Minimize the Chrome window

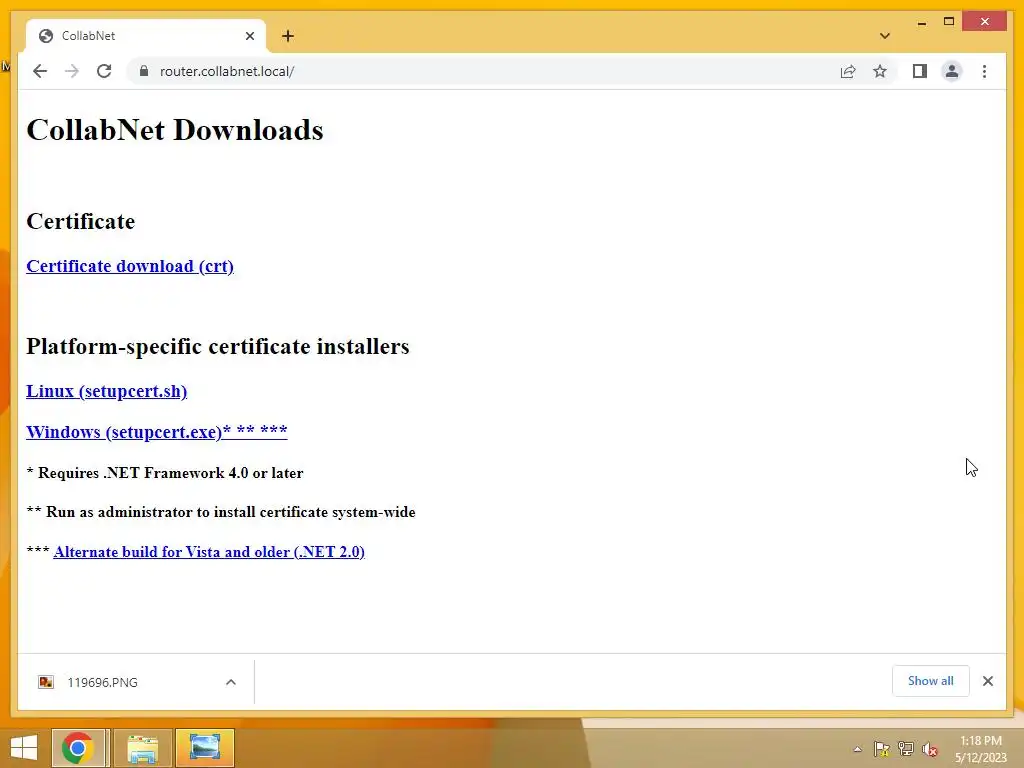tap(921, 22)
